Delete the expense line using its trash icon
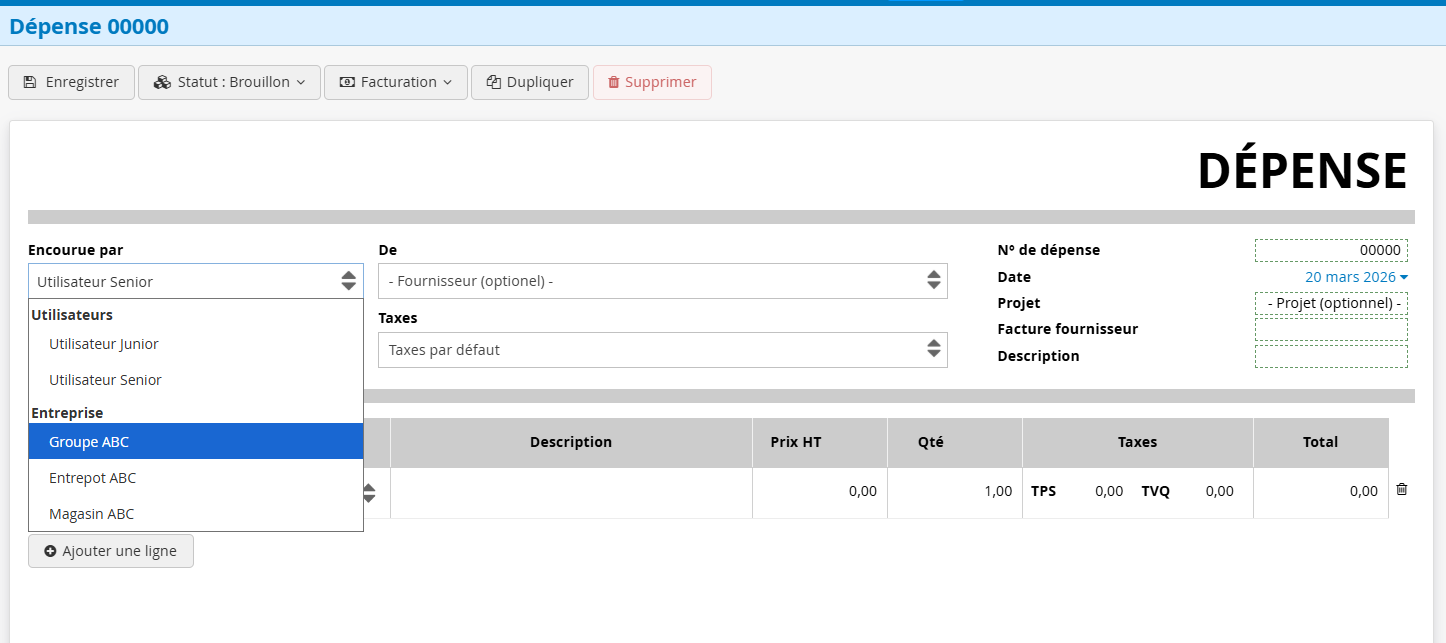 click(1401, 489)
